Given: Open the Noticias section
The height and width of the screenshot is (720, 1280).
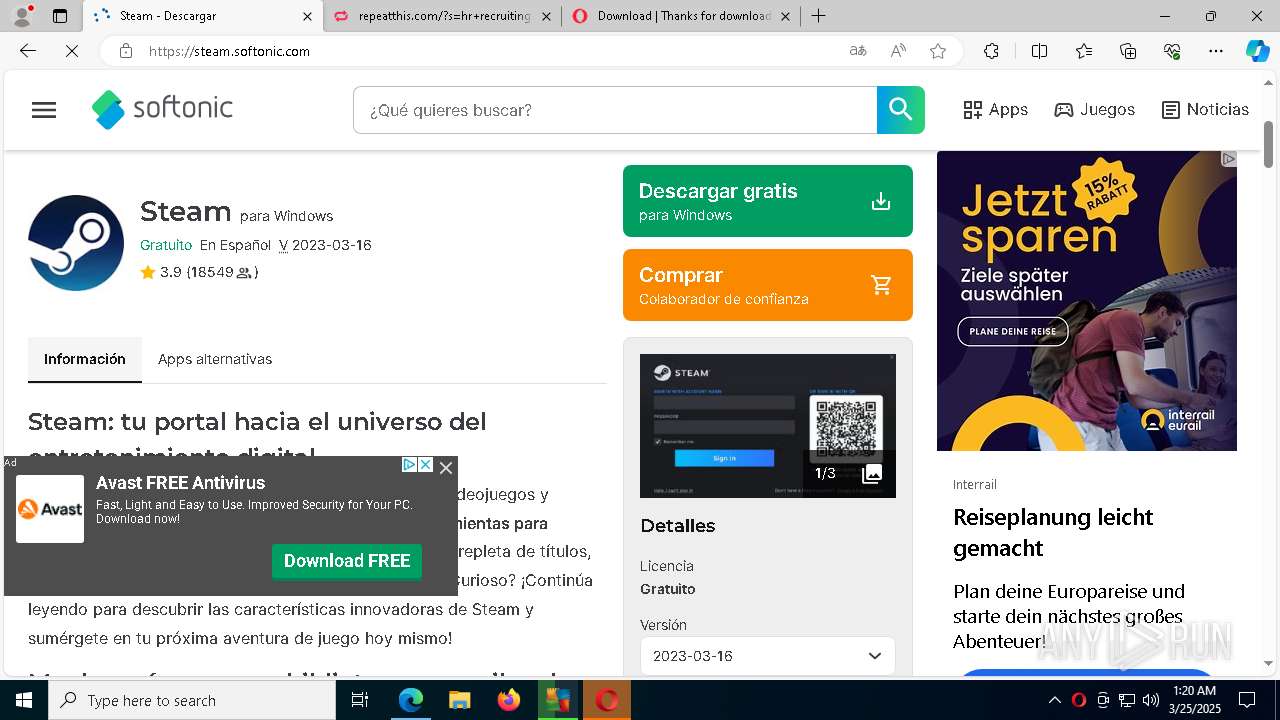Looking at the screenshot, I should point(1205,110).
